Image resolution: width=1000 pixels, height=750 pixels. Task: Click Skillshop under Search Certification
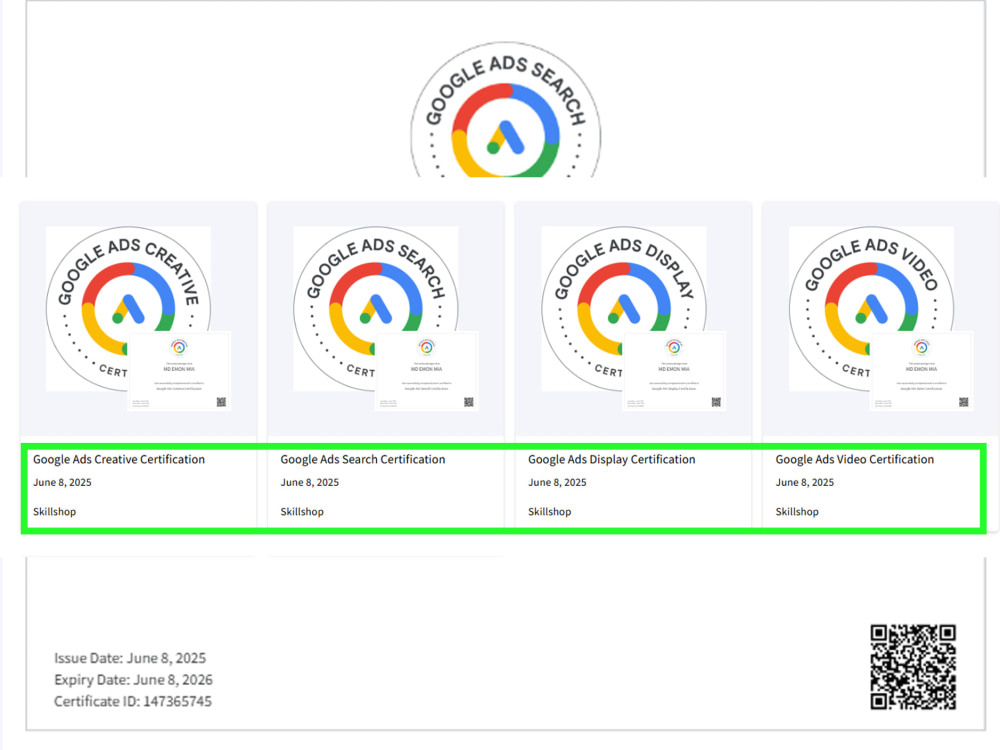click(x=302, y=511)
